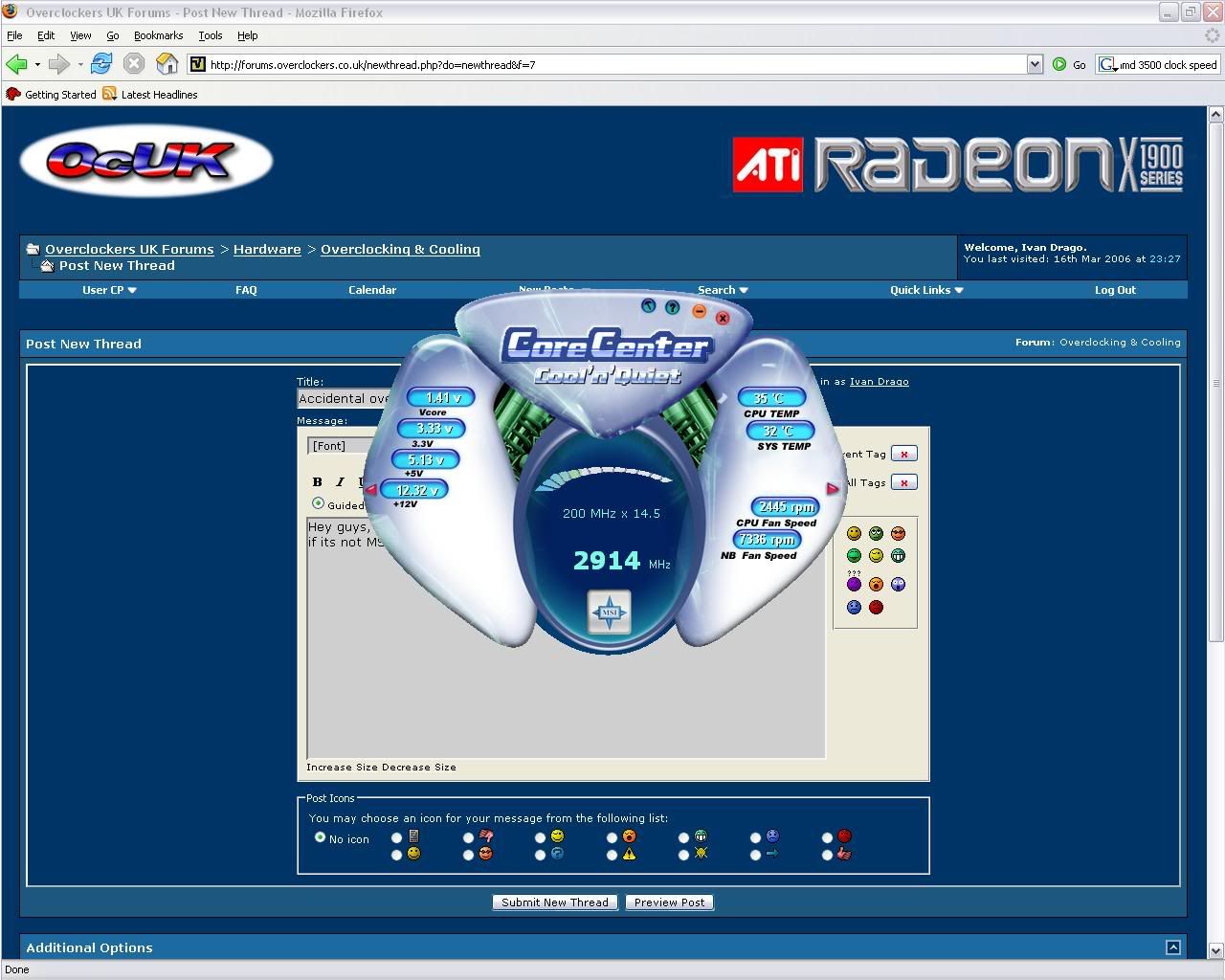Click the Preview Post button
The height and width of the screenshot is (980, 1225).
click(669, 902)
